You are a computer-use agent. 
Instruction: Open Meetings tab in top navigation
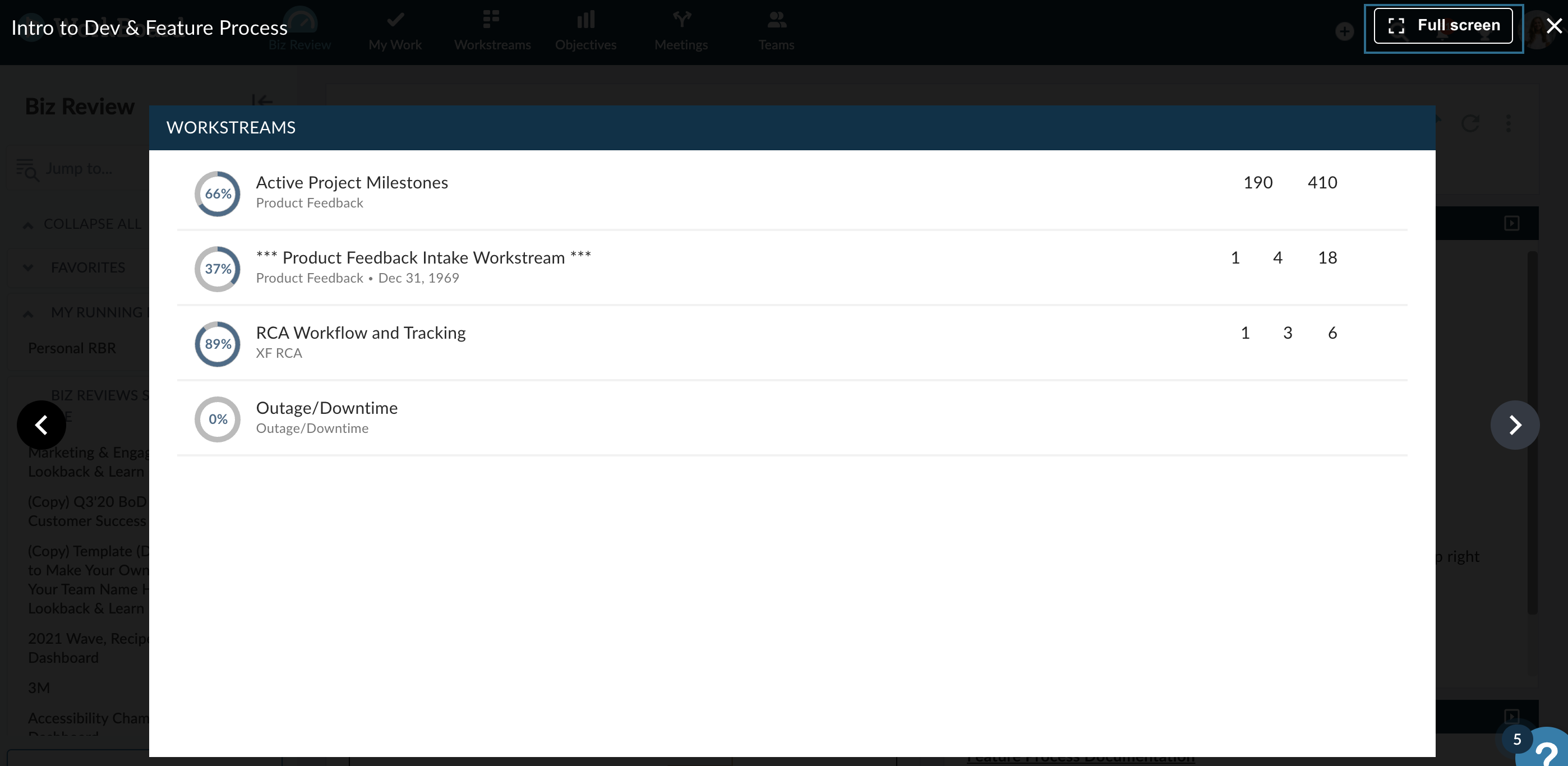coord(681,30)
